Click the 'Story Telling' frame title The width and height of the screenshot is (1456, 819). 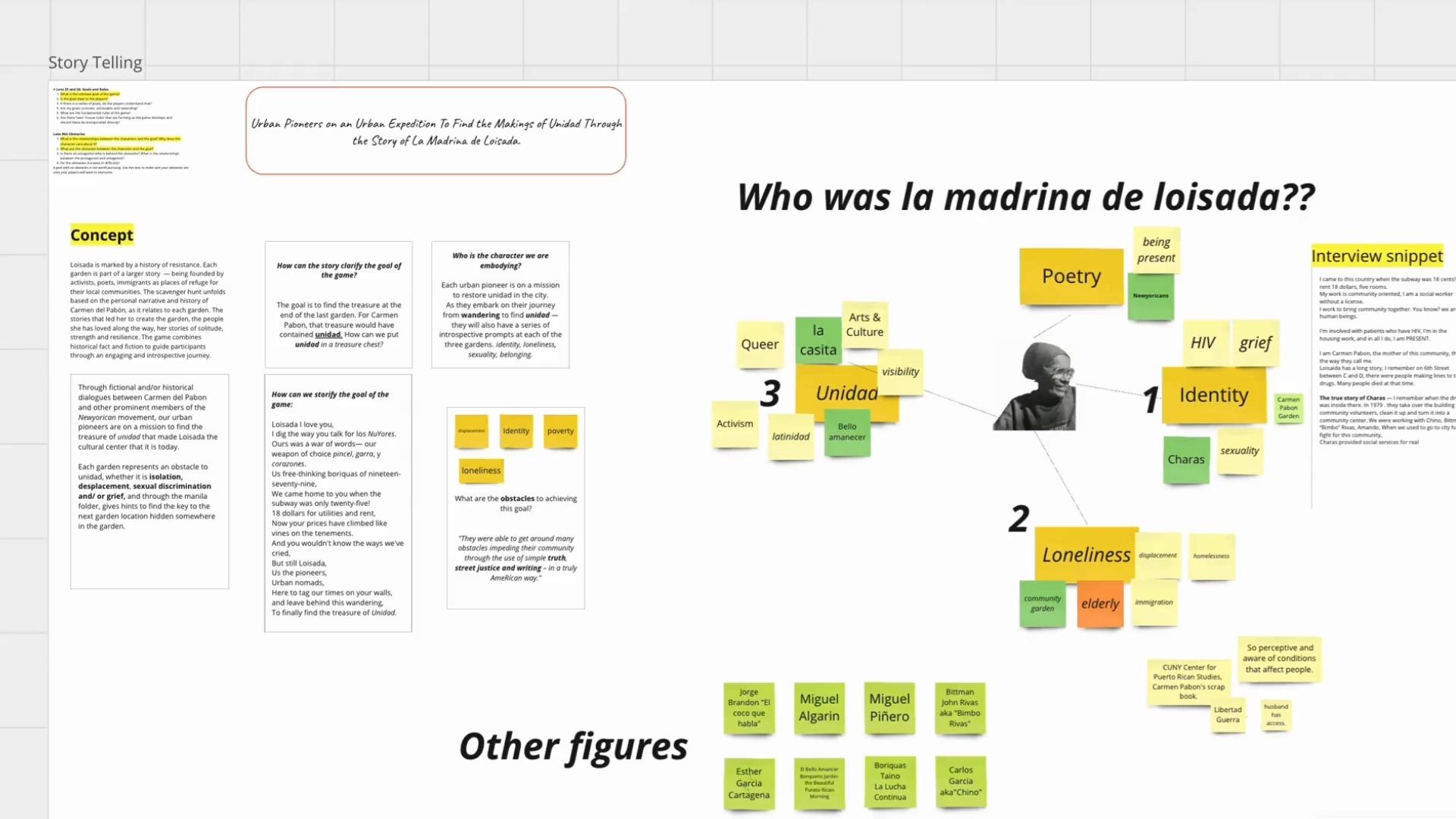pos(95,62)
